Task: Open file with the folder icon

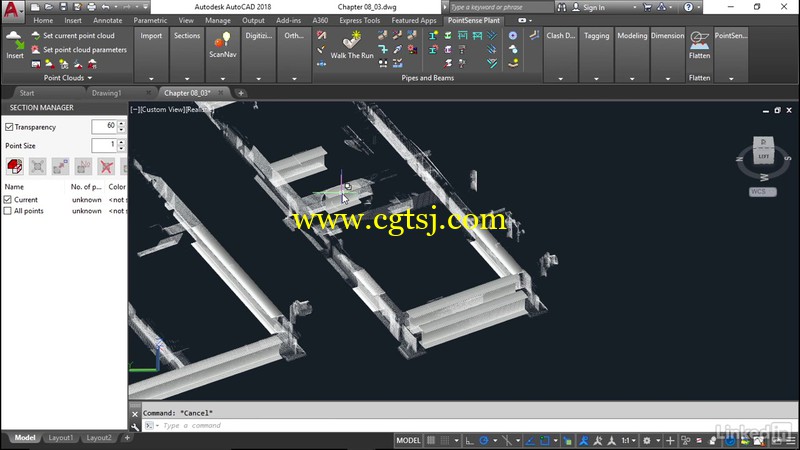Action: [48, 7]
